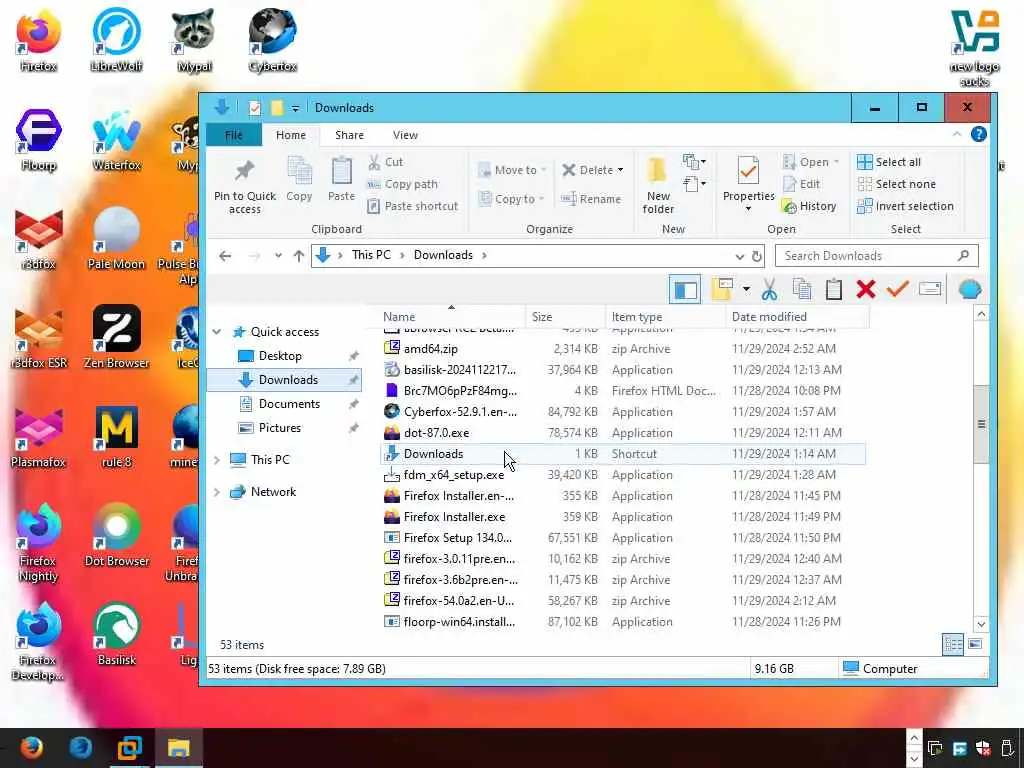Screen dimensions: 1024x768
Task: Switch to the Share ribbon tab
Action: click(x=349, y=135)
